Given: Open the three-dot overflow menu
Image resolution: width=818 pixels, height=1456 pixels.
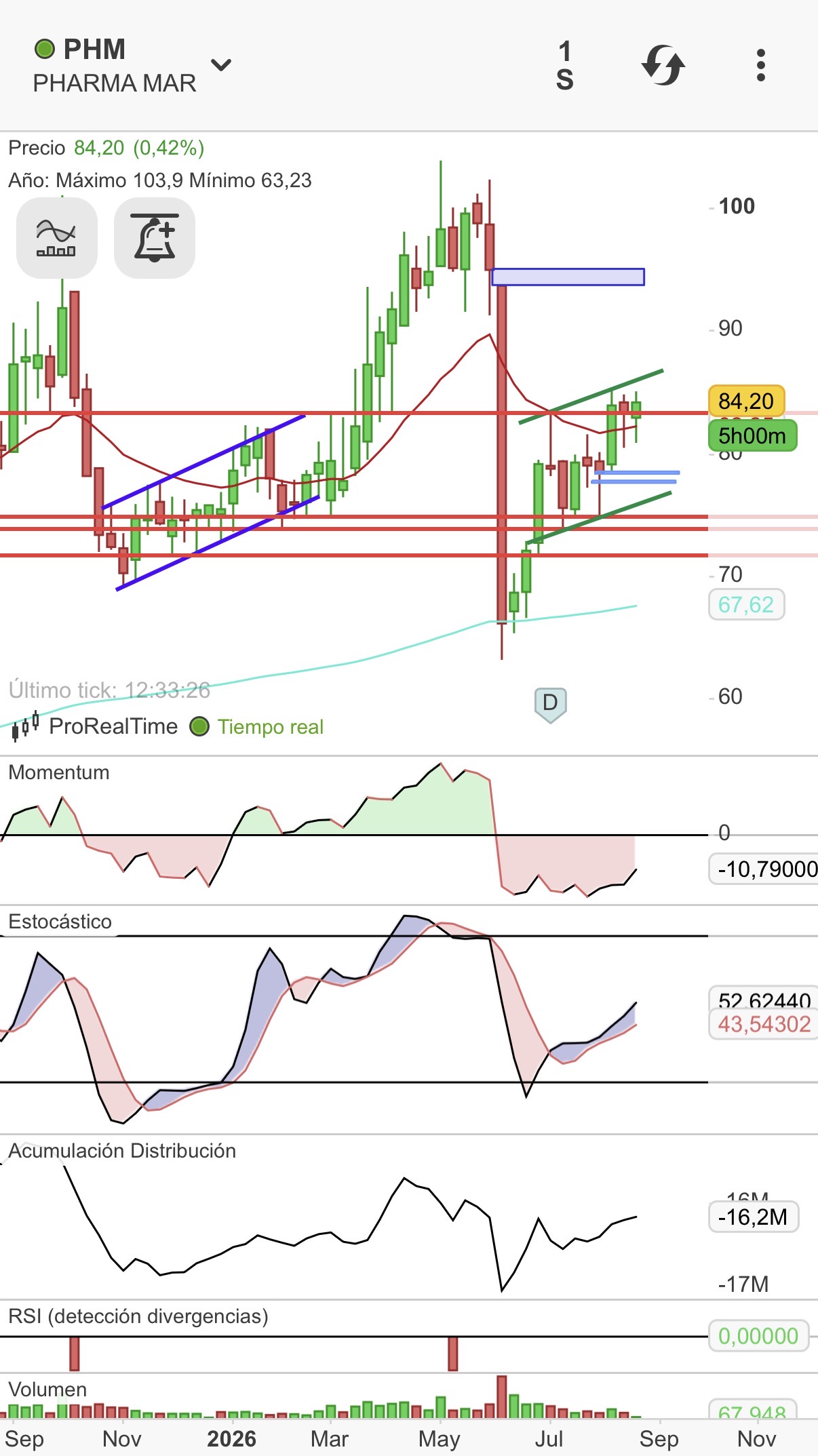Looking at the screenshot, I should pos(760,65).
